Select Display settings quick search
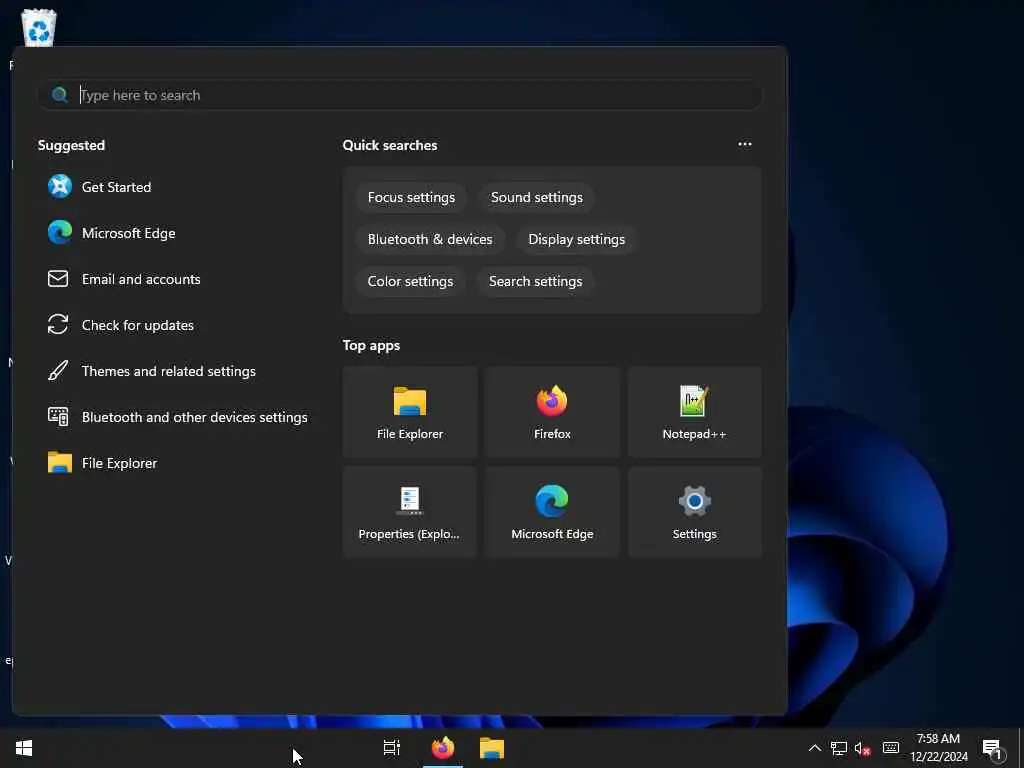This screenshot has height=768, width=1024. [x=577, y=239]
